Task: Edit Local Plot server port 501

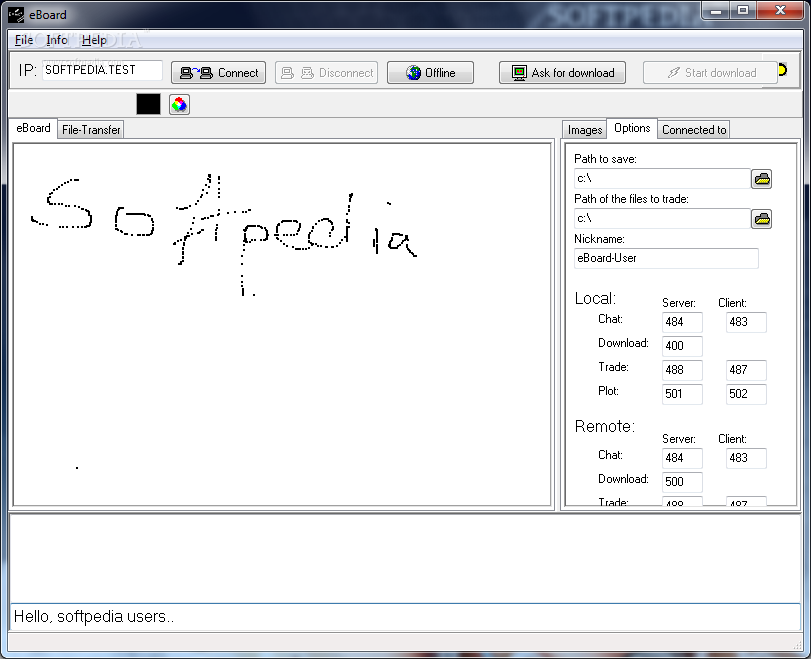Action: pos(682,394)
